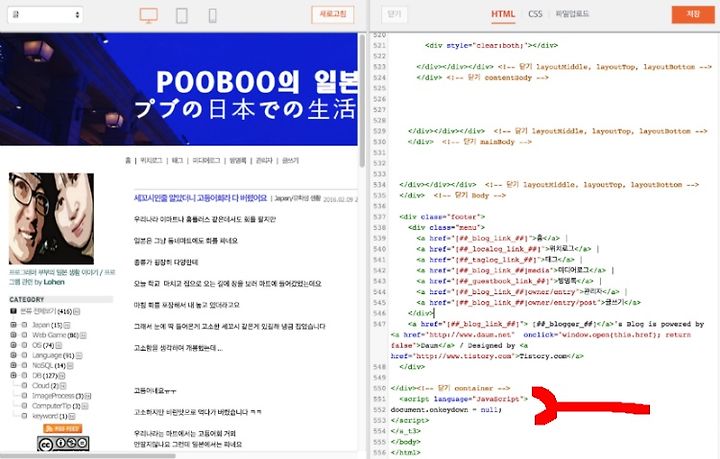Click the preview pane horizontal scrollbar
This screenshot has width=720, height=459.
click(x=87, y=456)
